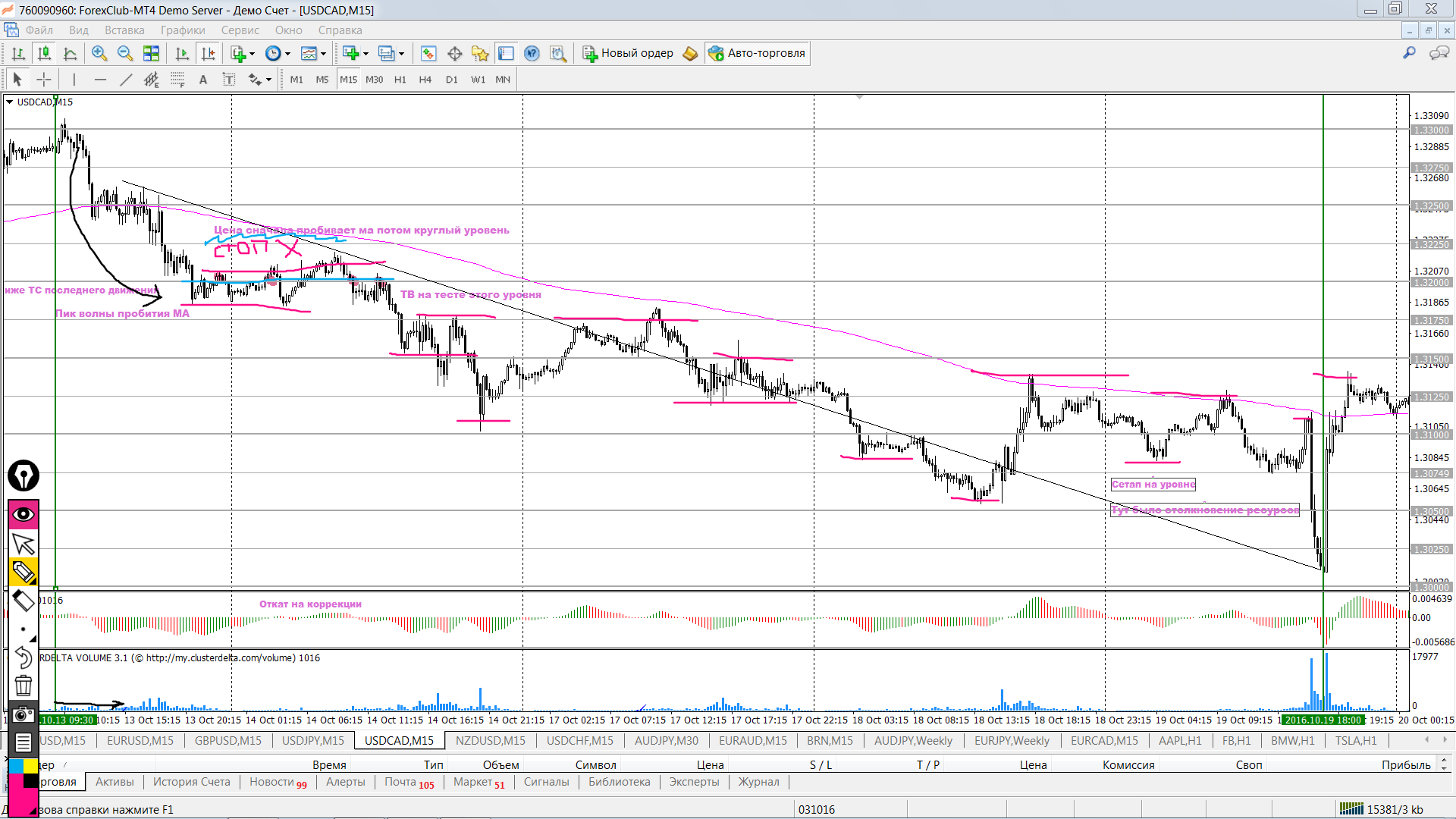Select text label tool

(229, 79)
